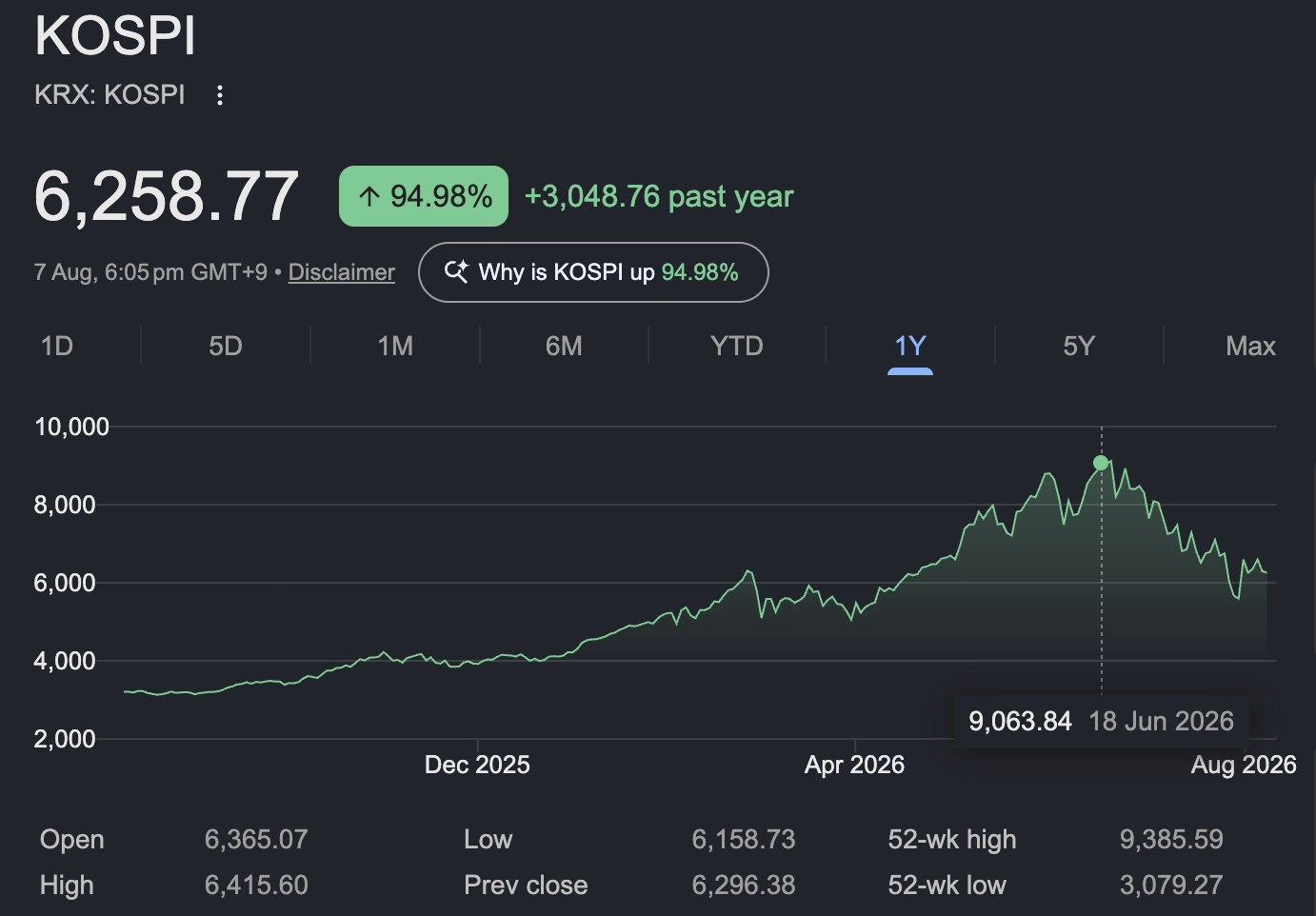Click the 52-wk high label

click(952, 840)
